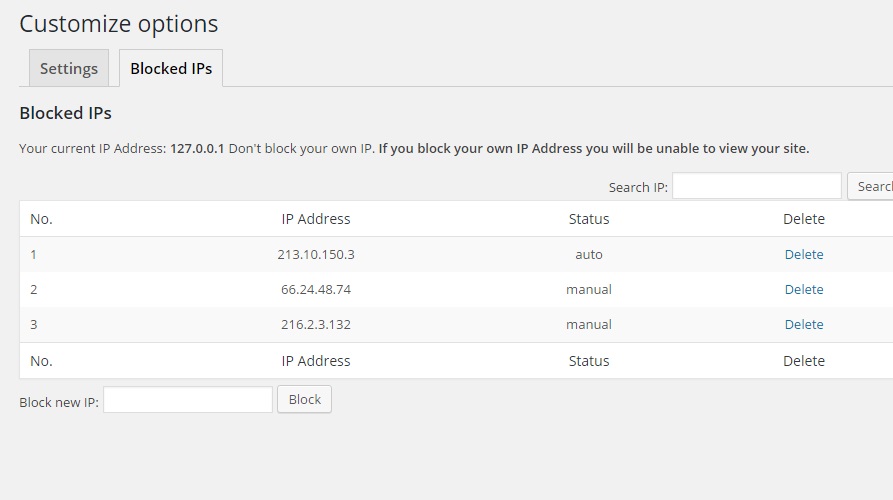Screen dimensions: 893x500
Task: Select the 213.10.150.3 address cell
Action: click(x=316, y=254)
